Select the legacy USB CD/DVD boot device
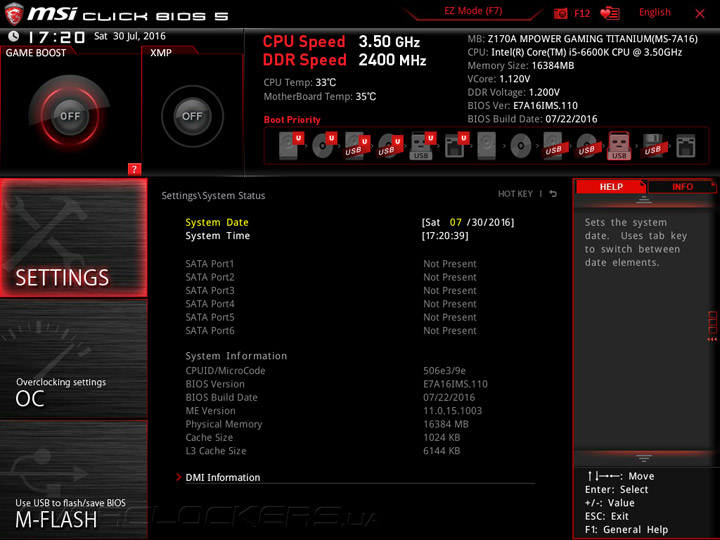Screen dimensions: 720x540 (x=587, y=146)
